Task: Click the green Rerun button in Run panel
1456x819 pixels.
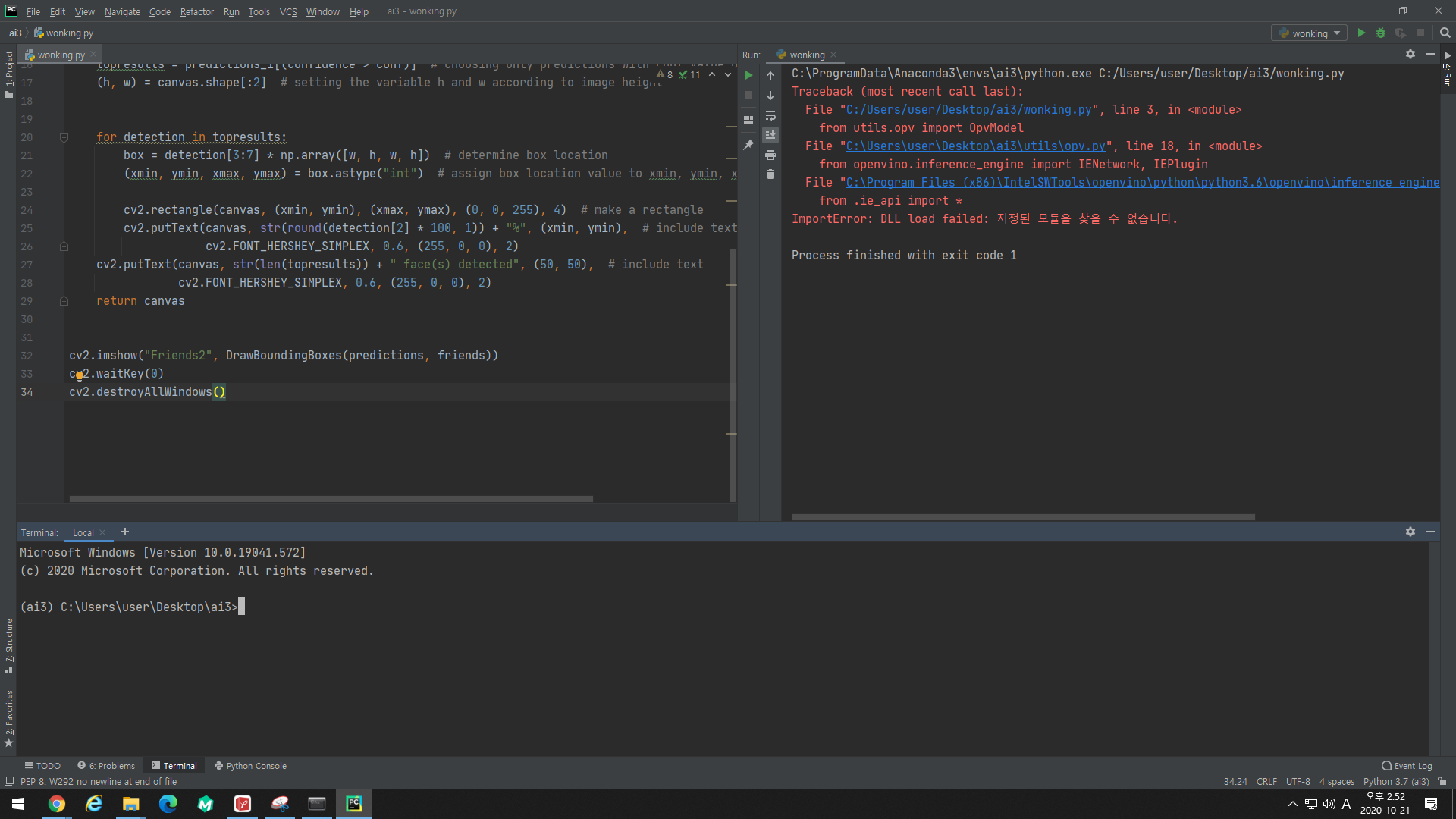Action: click(748, 75)
